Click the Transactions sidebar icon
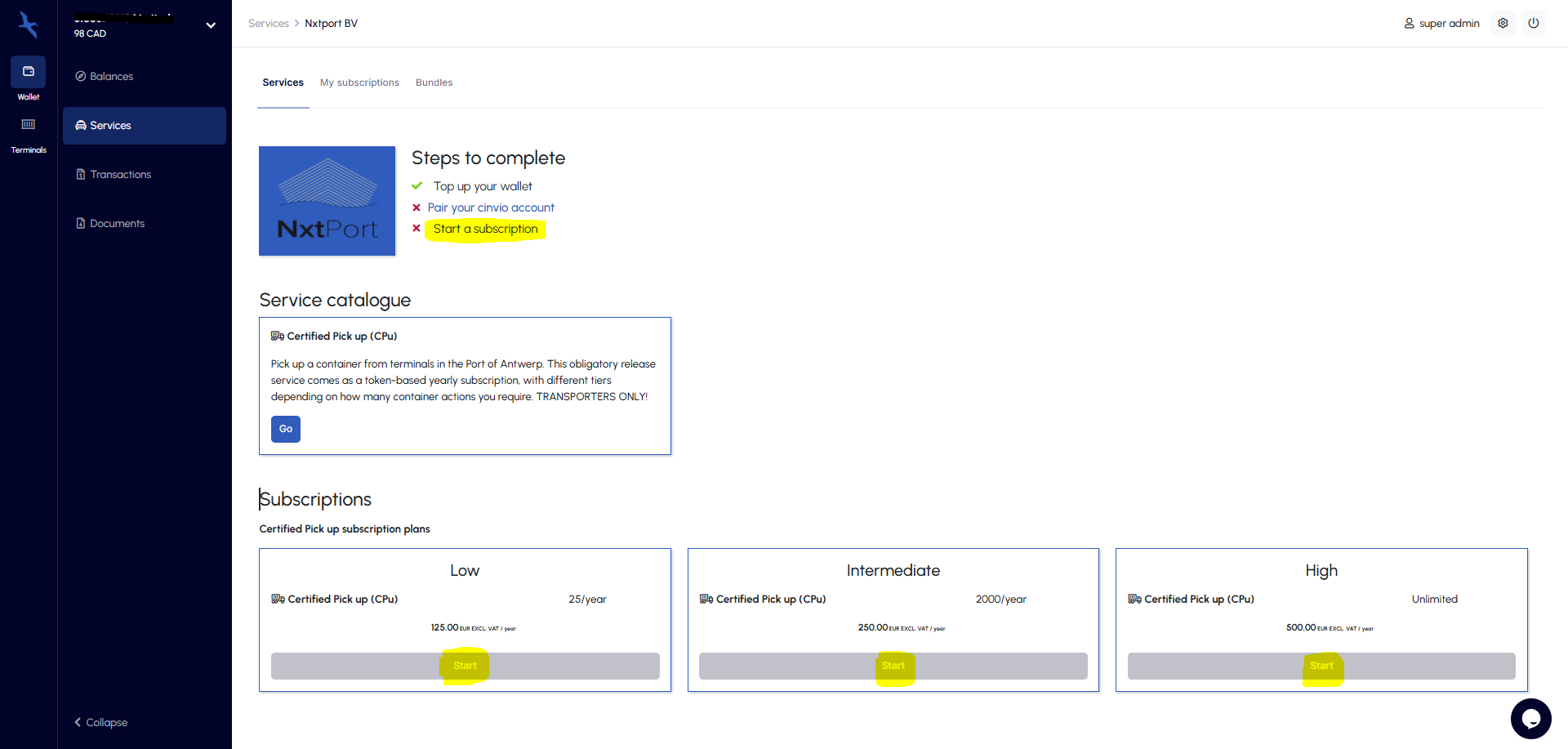Viewport: 1568px width, 749px height. point(81,174)
